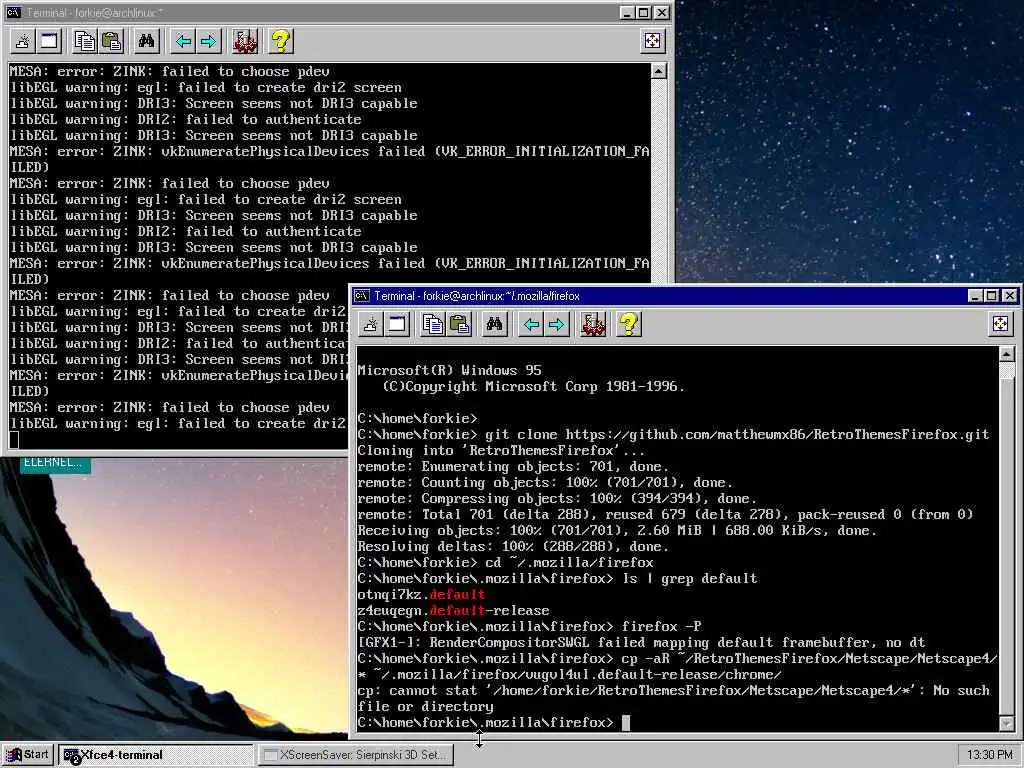
Task: Click the 'cp: cannot stat' error line
Action: click(673, 698)
